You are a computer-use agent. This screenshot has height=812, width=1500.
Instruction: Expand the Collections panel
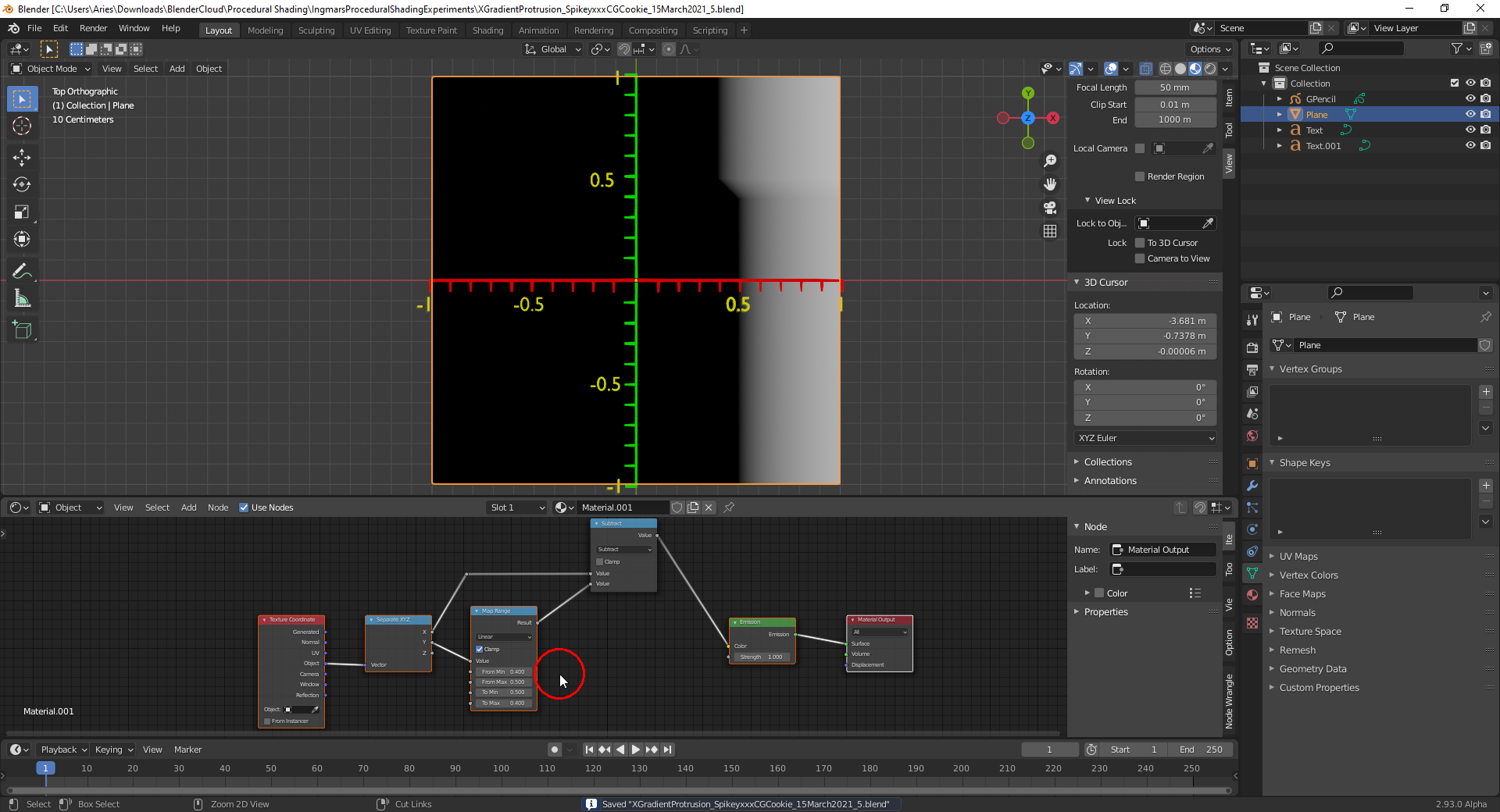[x=1108, y=462]
